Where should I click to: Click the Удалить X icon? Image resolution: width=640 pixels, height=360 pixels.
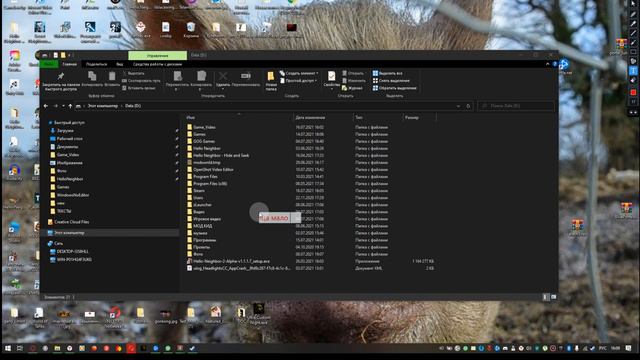(223, 76)
